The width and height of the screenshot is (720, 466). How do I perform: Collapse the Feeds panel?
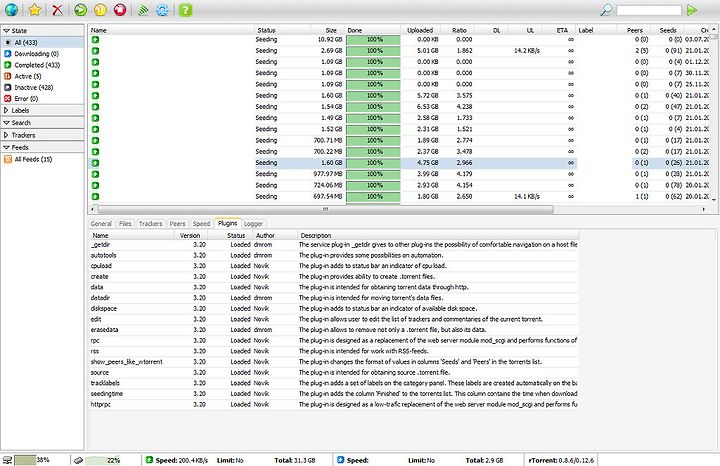[x=42, y=147]
